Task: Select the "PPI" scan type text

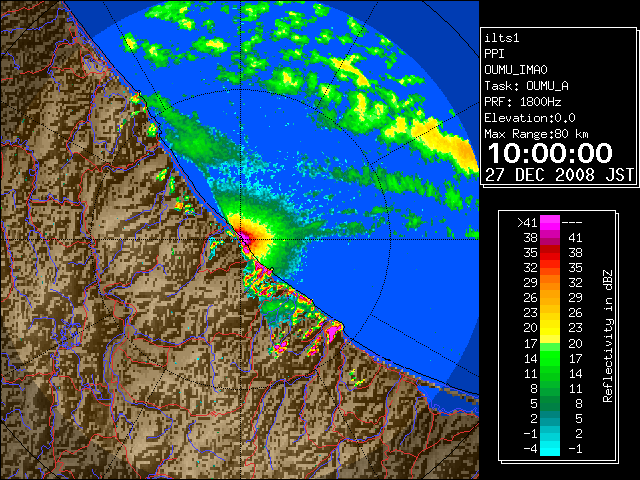Action: 494,54
